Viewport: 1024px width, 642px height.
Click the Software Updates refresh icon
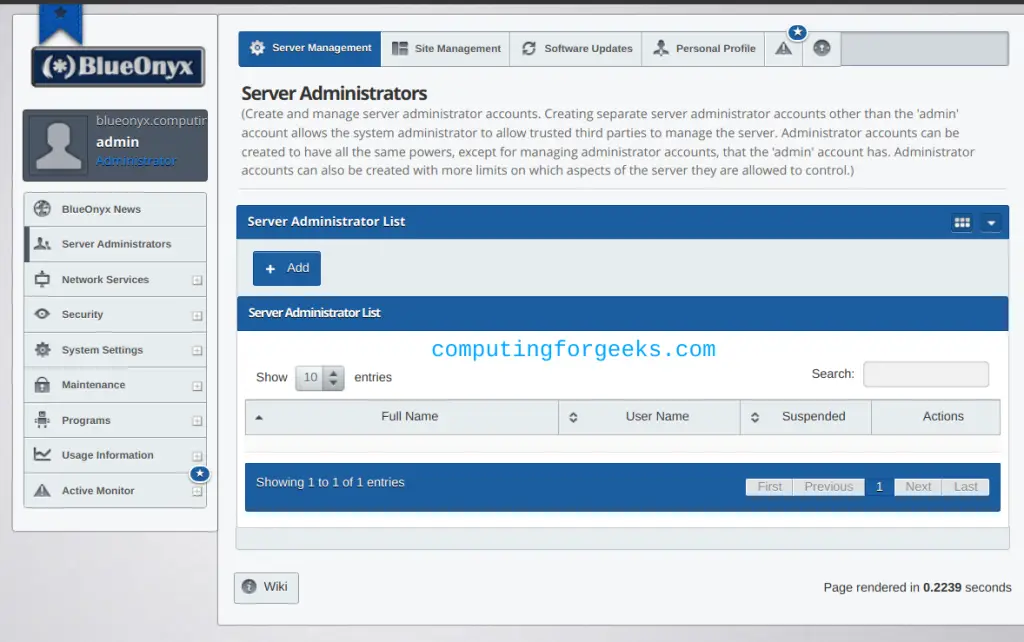(x=529, y=48)
